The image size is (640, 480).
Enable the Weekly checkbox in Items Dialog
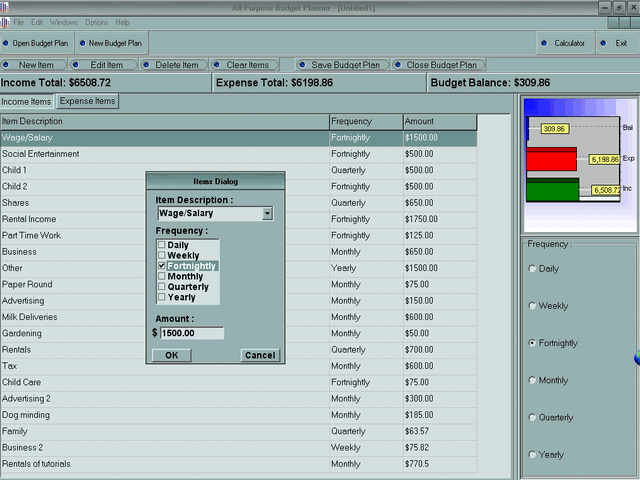point(162,256)
